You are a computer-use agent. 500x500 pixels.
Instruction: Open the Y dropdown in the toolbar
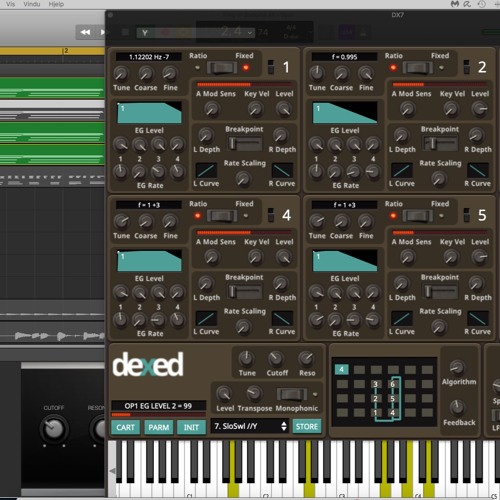tap(195, 33)
